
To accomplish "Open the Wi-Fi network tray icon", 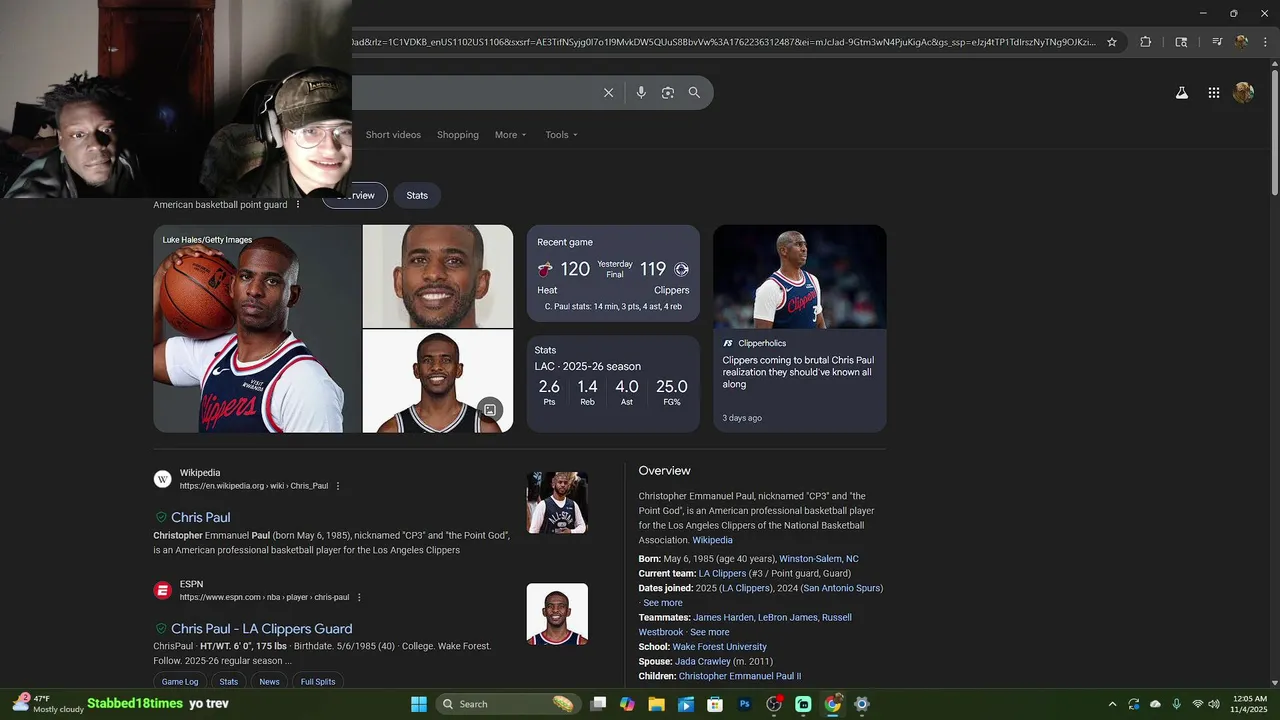I will (x=1197, y=704).
